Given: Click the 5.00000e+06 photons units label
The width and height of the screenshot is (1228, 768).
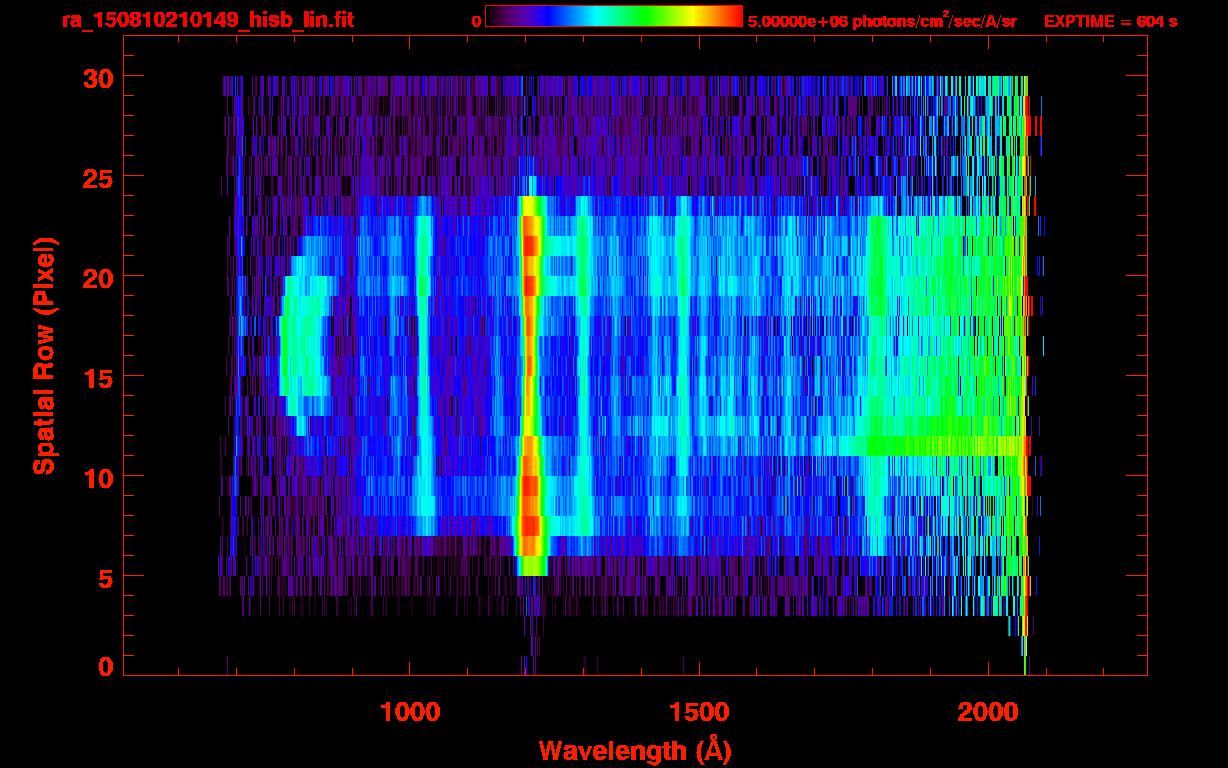Looking at the screenshot, I should [x=882, y=21].
